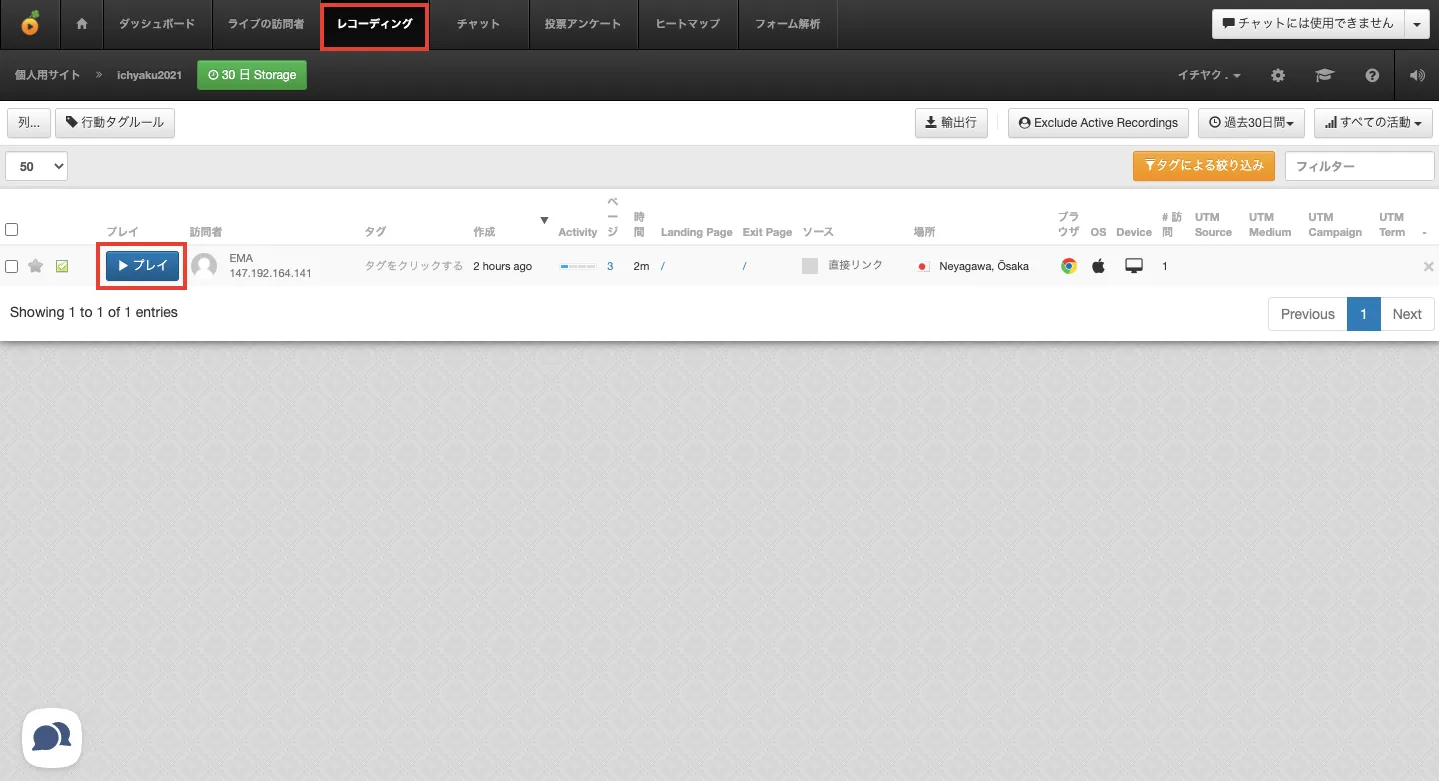This screenshot has height=781, width=1439.
Task: Click the 2 hours ago cell
Action: (502, 266)
